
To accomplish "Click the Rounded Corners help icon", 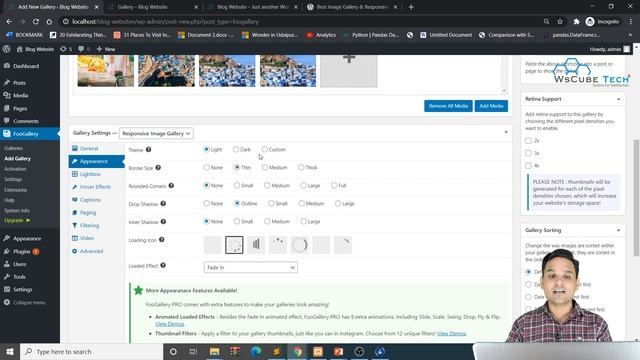I will click(171, 185).
